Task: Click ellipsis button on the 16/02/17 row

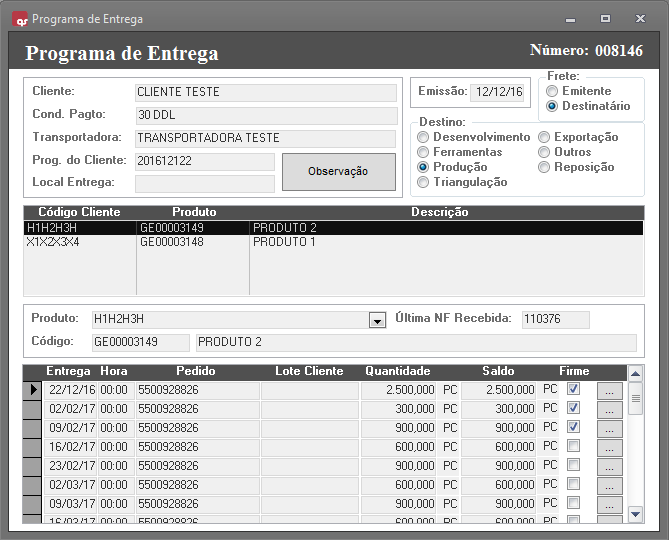Action: (x=609, y=447)
